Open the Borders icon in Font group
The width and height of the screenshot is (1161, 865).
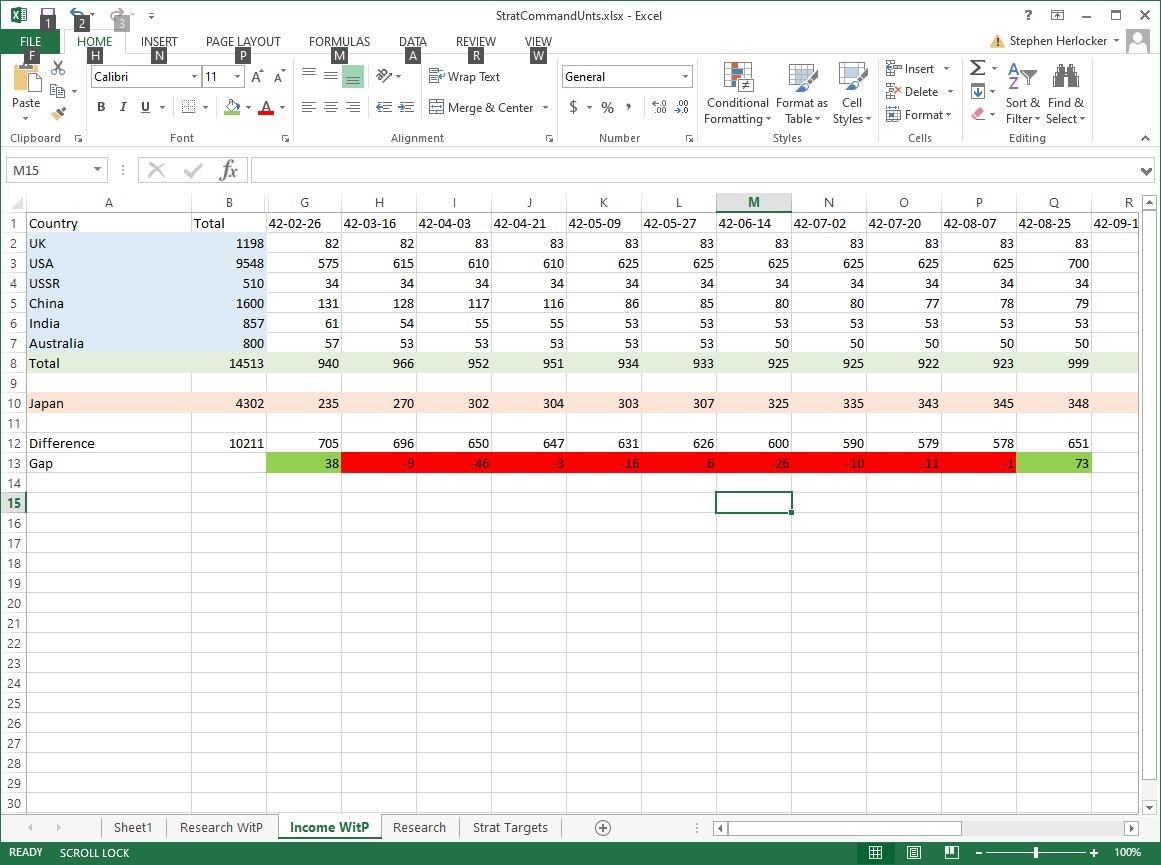(x=189, y=107)
